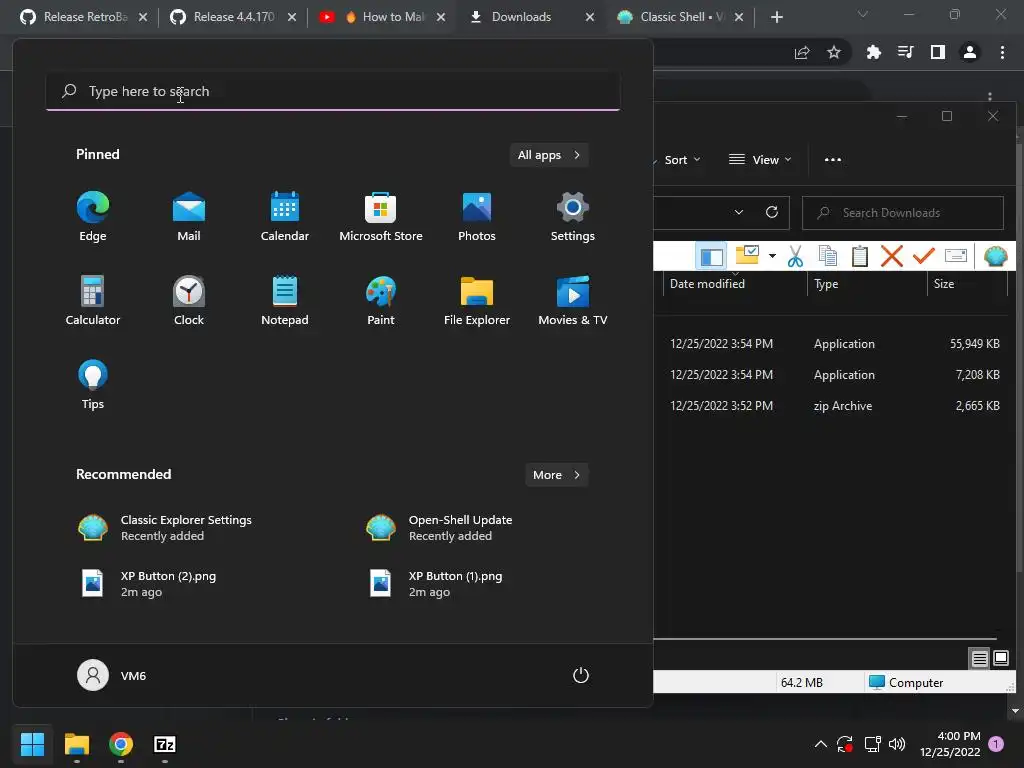Click the red X delete icon

891,256
